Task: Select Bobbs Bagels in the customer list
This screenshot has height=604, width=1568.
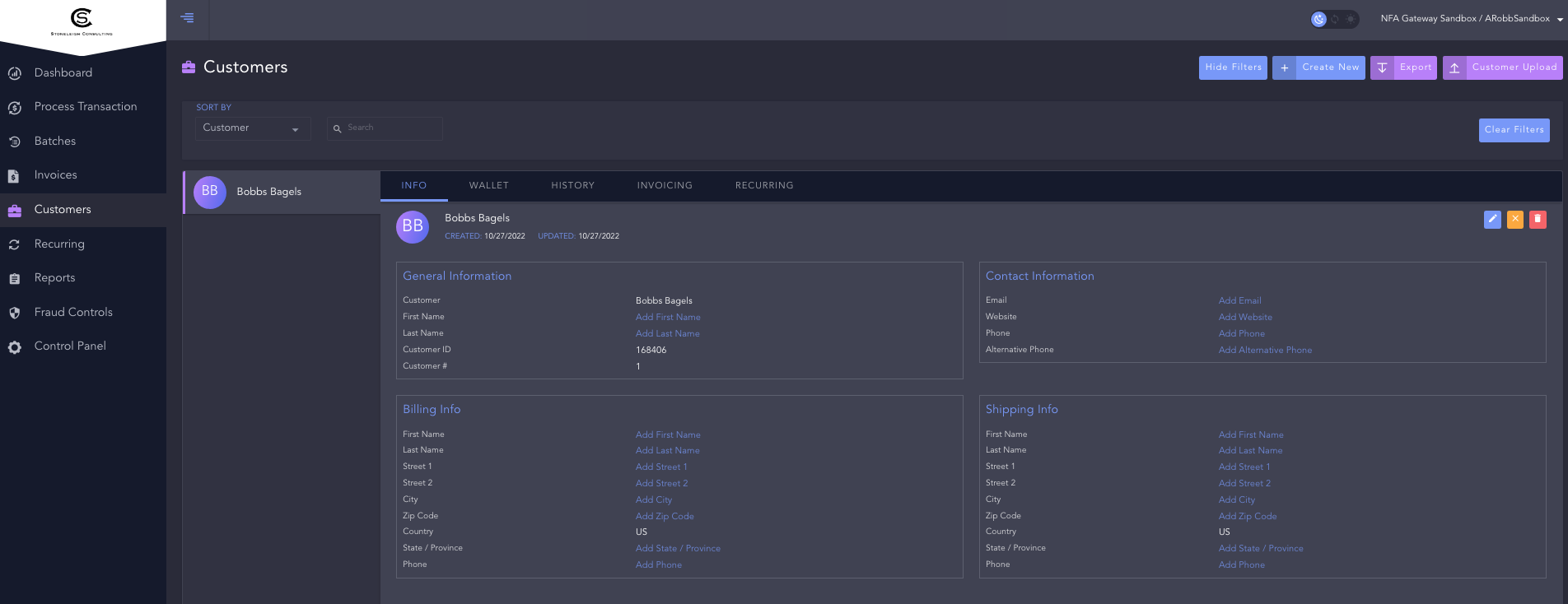Action: tap(282, 192)
